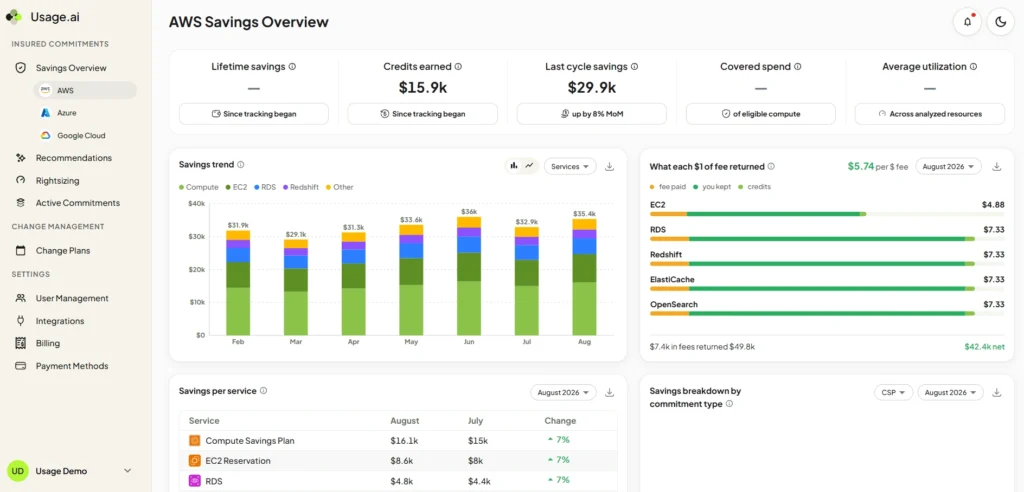
Task: Toggle dark mode moon icon
Action: click(x=1000, y=22)
